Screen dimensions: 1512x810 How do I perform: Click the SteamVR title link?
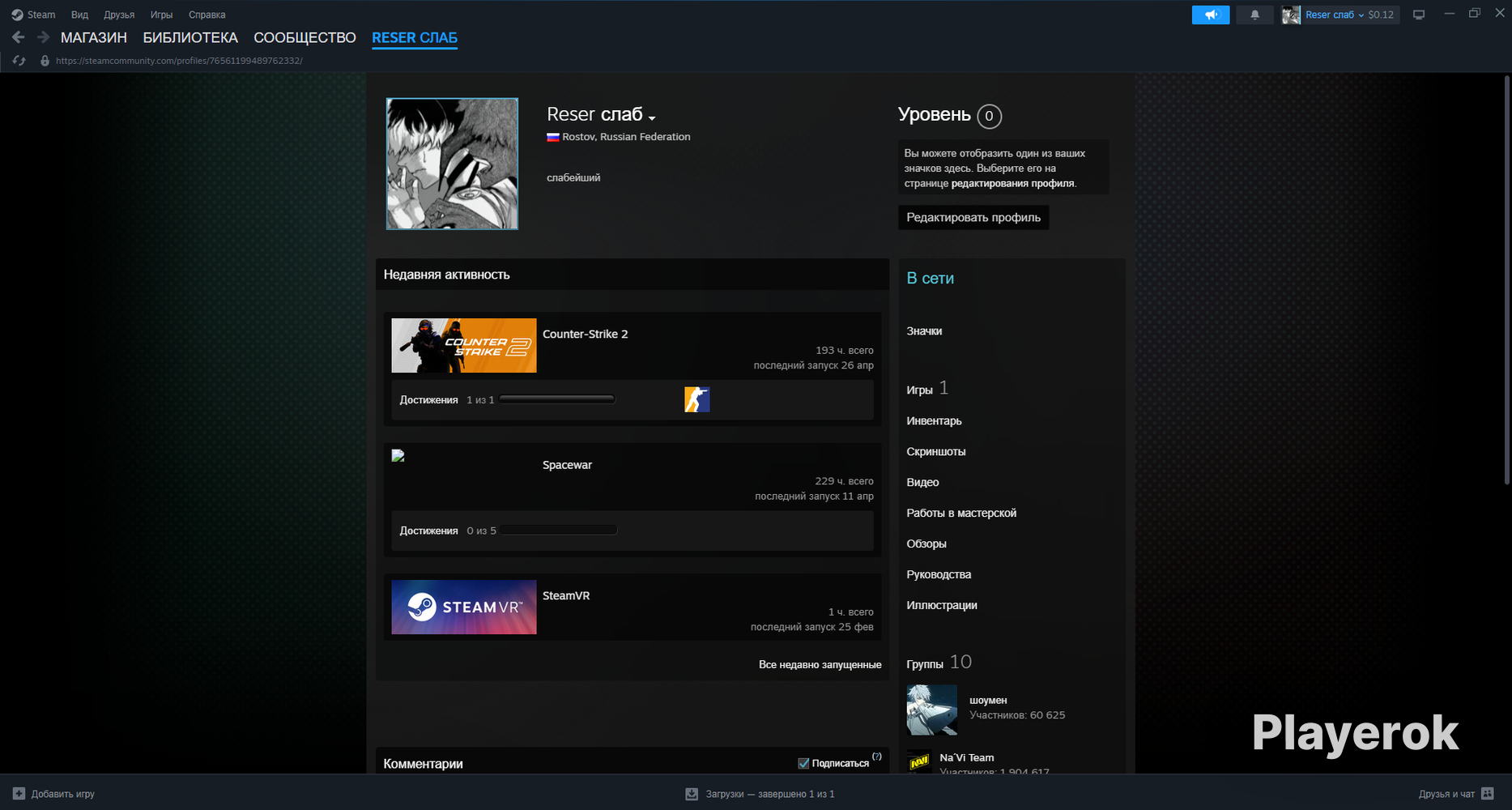[566, 596]
